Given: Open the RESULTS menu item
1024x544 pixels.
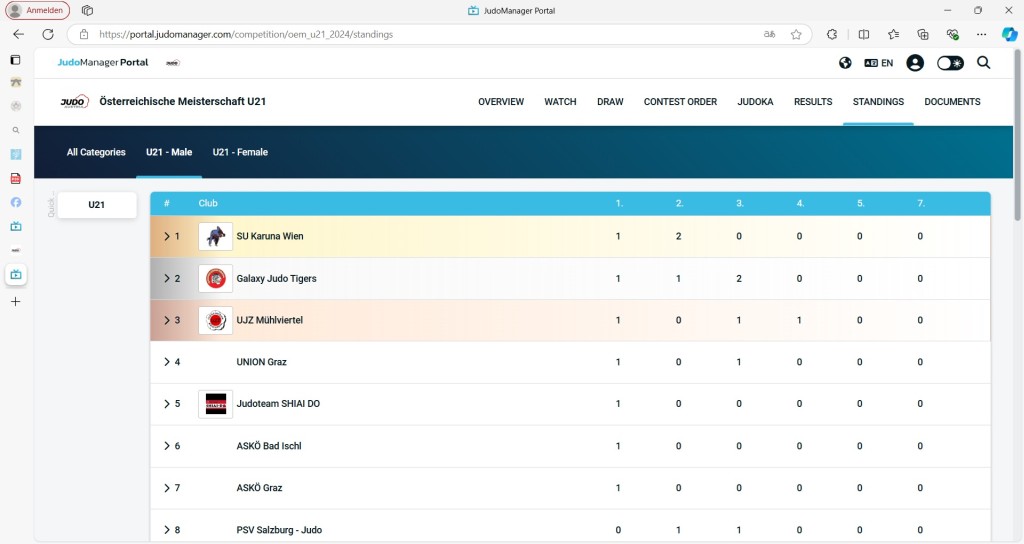Looking at the screenshot, I should [x=813, y=102].
